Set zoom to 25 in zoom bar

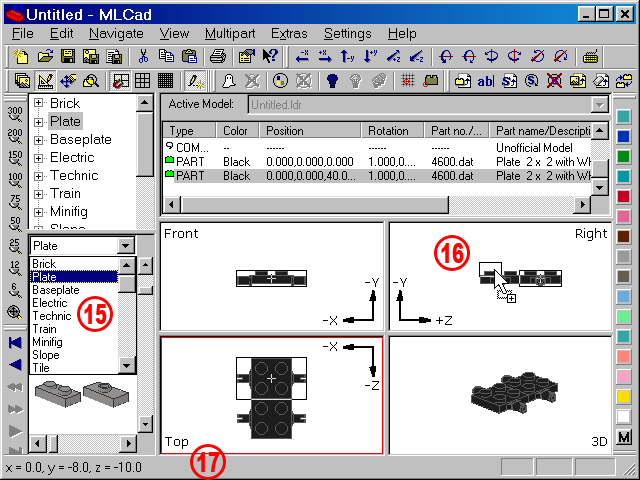tap(15, 247)
